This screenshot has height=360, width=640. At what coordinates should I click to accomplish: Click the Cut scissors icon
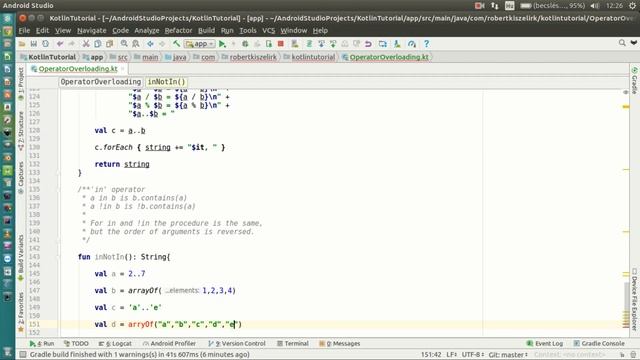click(x=86, y=44)
